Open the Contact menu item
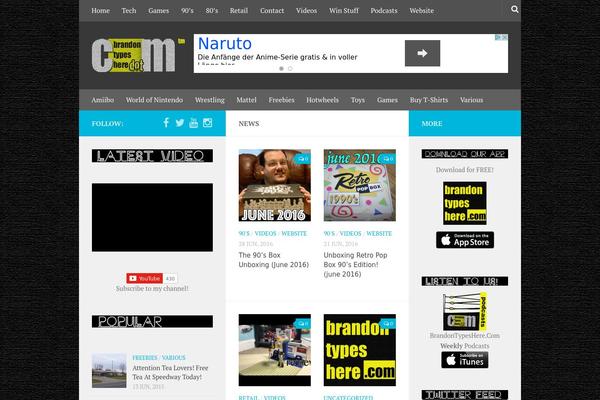600x400 pixels. pos(272,11)
